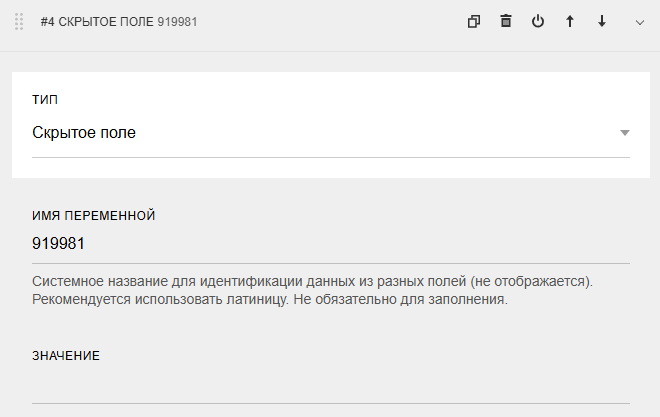Image resolution: width=660 pixels, height=417 pixels.
Task: Select the 'Скрытое поле' type value
Action: point(84,132)
